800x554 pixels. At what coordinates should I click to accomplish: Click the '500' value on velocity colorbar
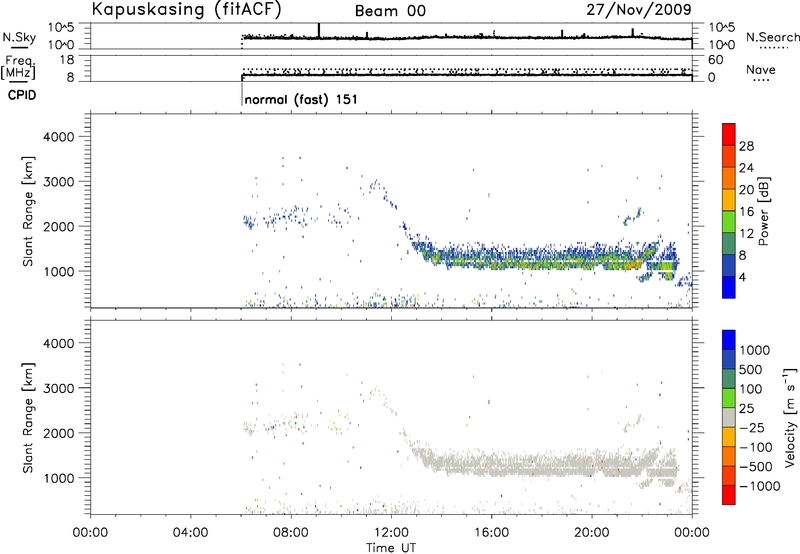click(x=752, y=369)
